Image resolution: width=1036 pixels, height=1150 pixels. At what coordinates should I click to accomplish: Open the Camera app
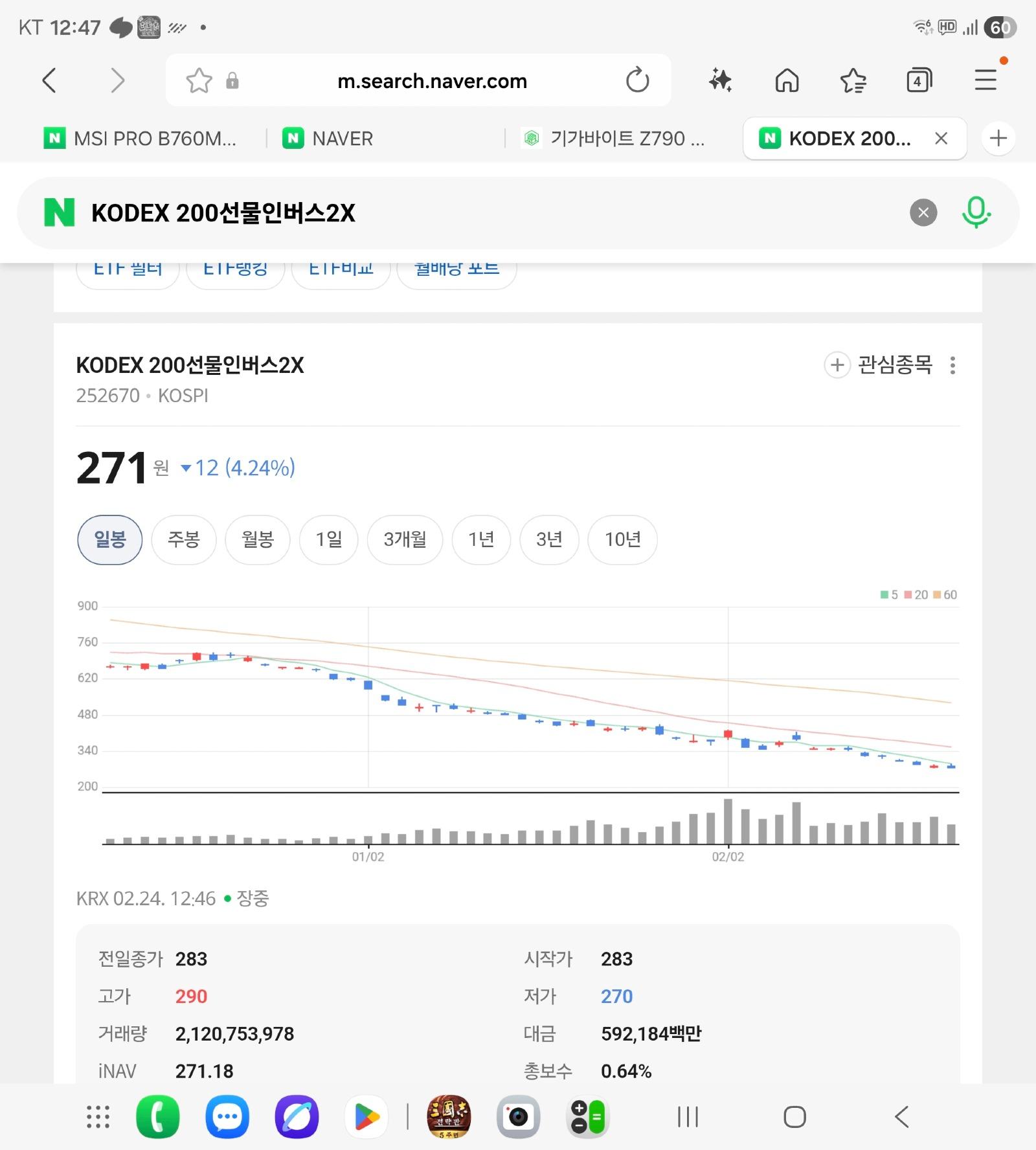(518, 1117)
